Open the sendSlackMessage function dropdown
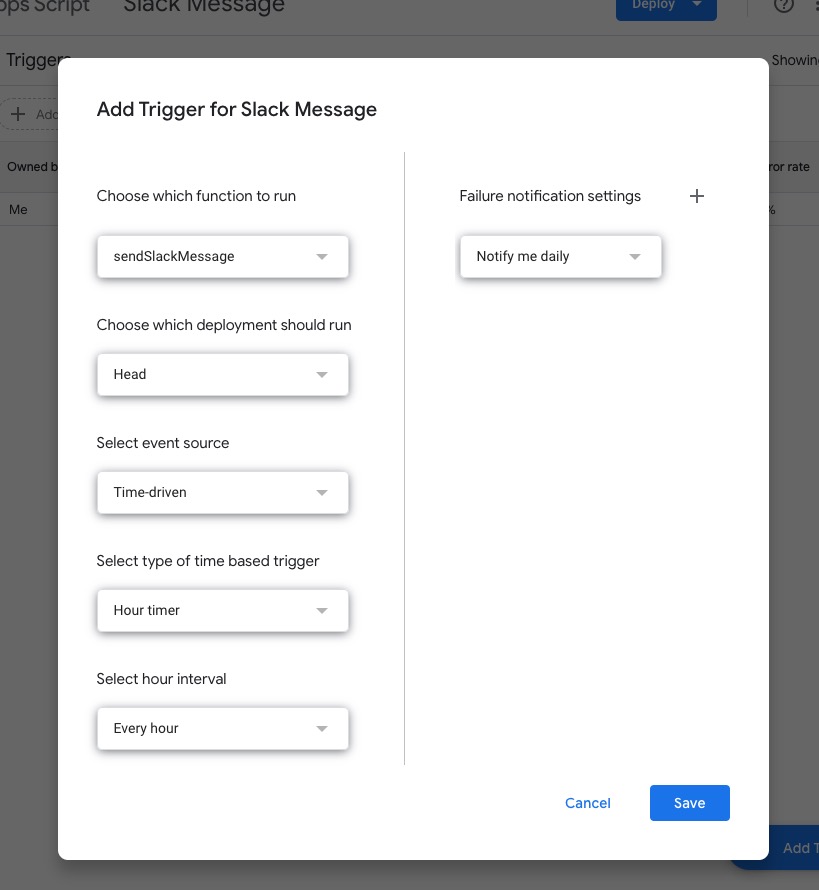819x890 pixels. (222, 257)
